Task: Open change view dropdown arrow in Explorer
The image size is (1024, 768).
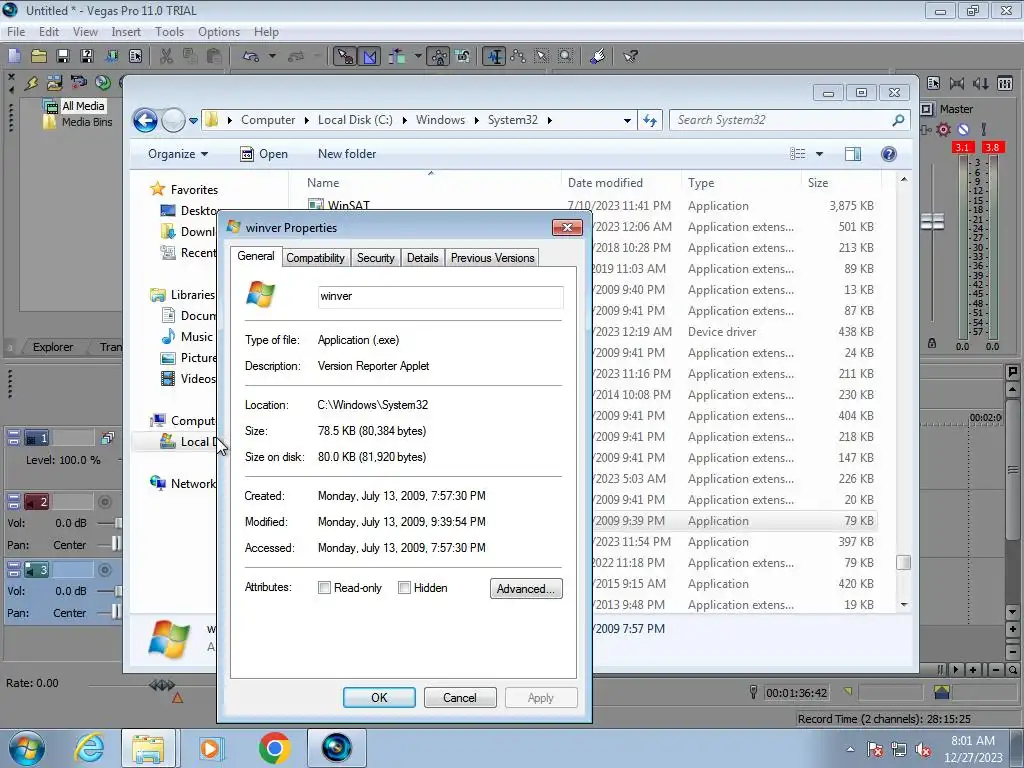Action: (819, 154)
